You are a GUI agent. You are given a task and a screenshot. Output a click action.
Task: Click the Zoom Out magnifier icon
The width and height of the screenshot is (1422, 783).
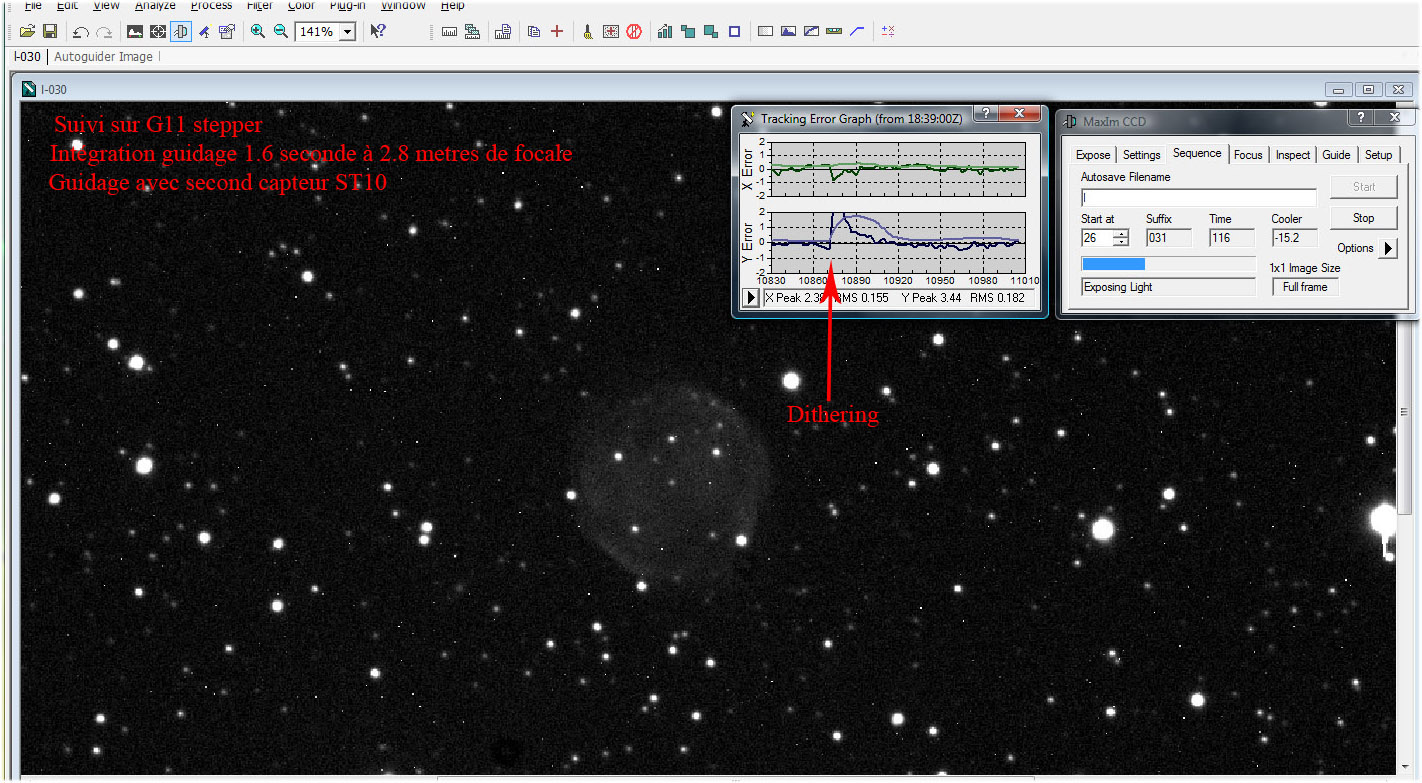point(281,32)
